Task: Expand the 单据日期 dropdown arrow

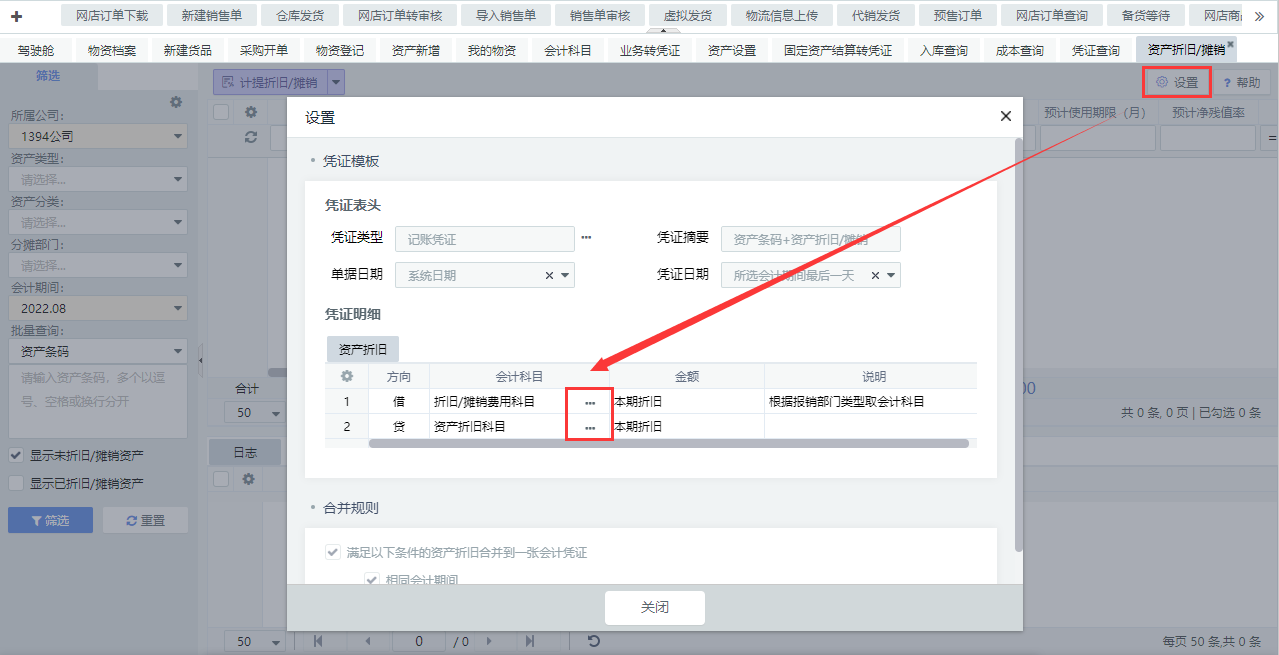Action: (565, 276)
